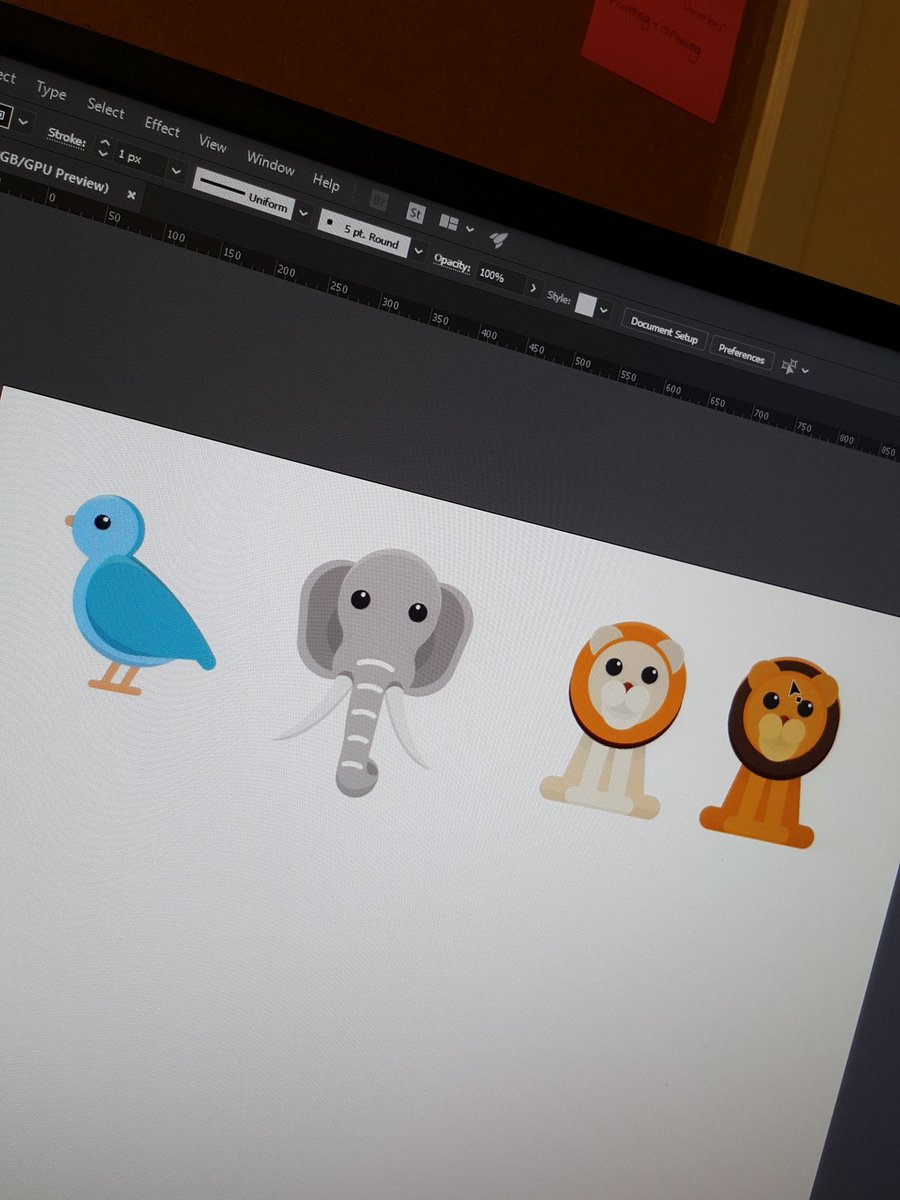Open the variable width profile dropdown next to Uniform

click(x=302, y=212)
